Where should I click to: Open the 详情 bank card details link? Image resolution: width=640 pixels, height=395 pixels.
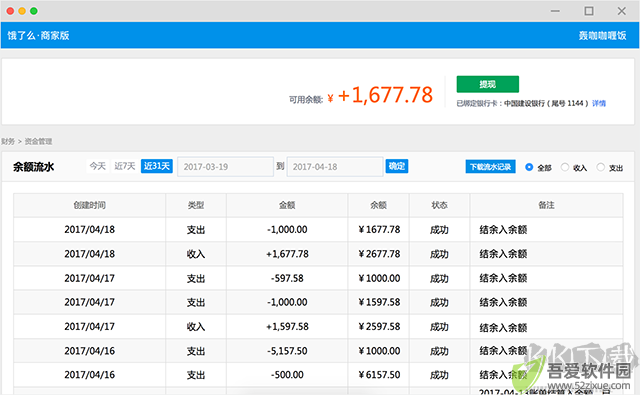tap(599, 104)
